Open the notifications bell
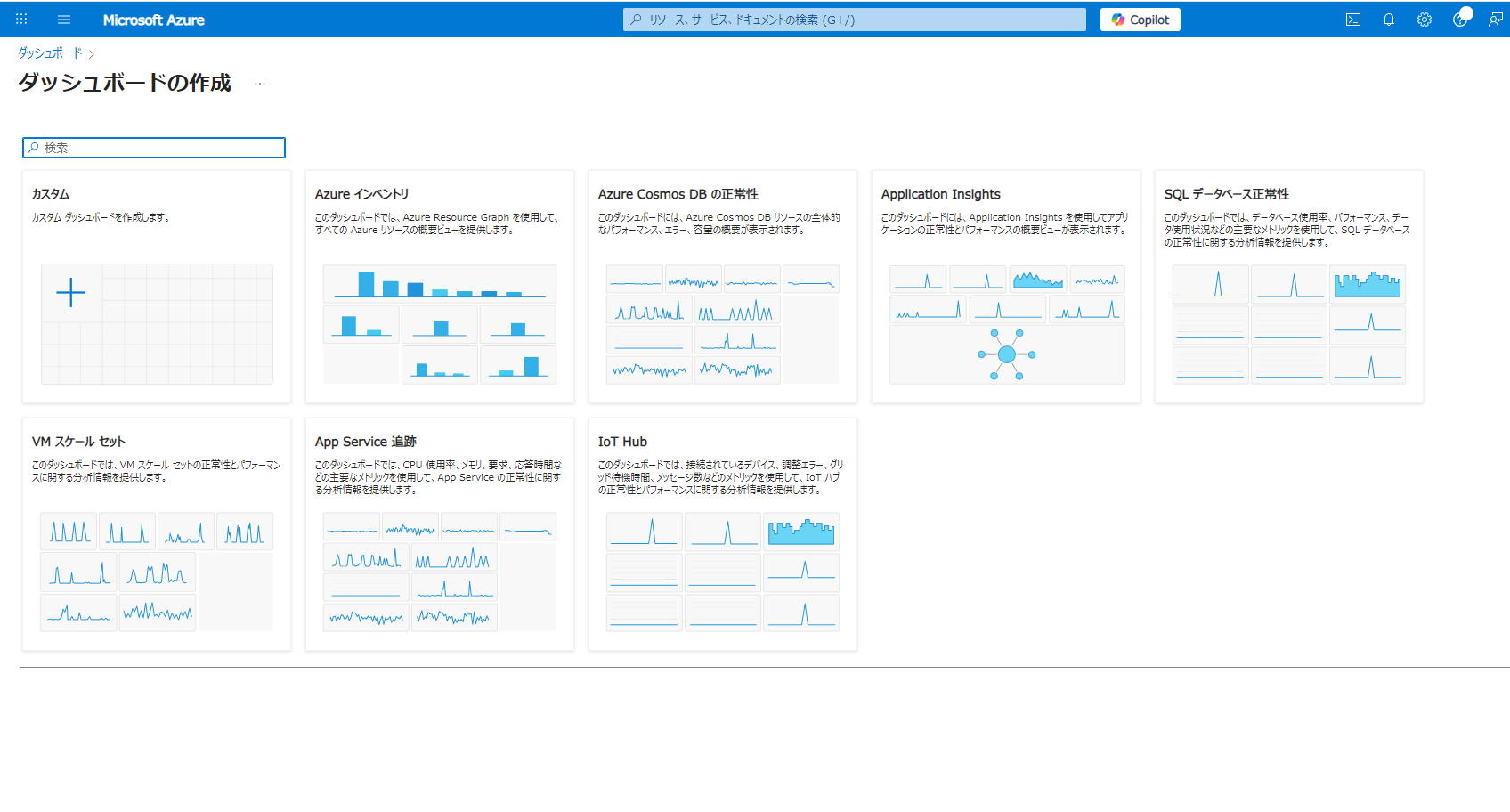1510x812 pixels. [1389, 20]
